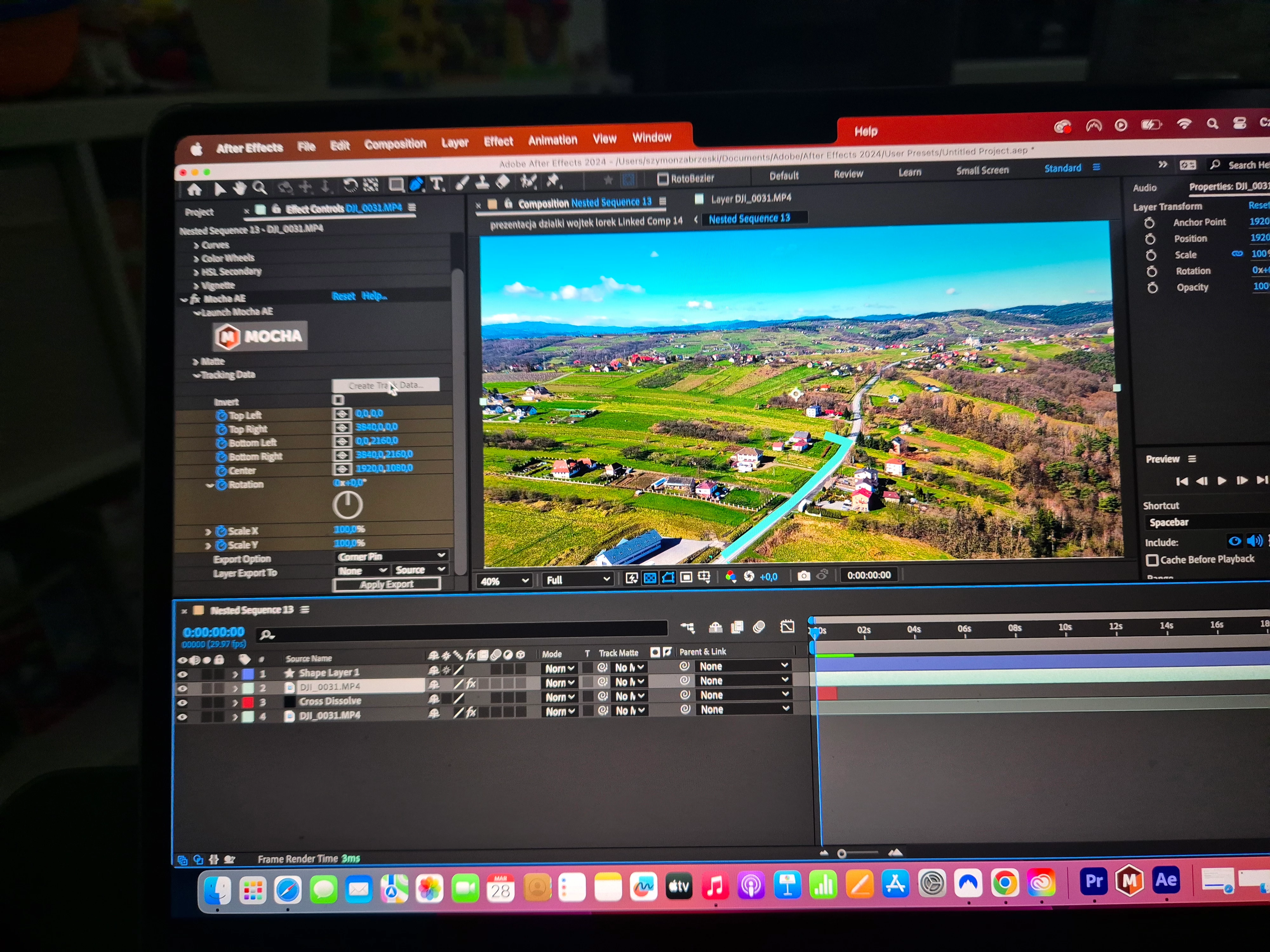Check Cache Before Playback option
This screenshot has height=952, width=1270.
1152,560
